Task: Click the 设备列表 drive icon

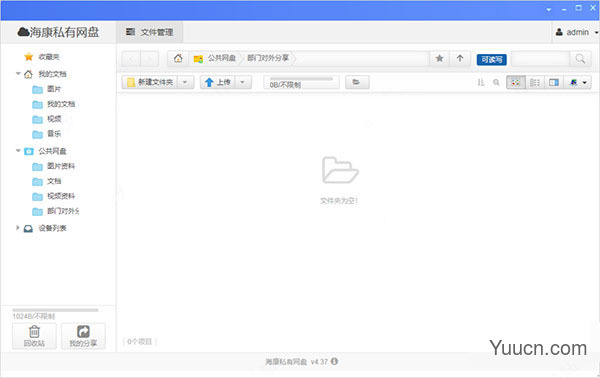Action: [28, 229]
